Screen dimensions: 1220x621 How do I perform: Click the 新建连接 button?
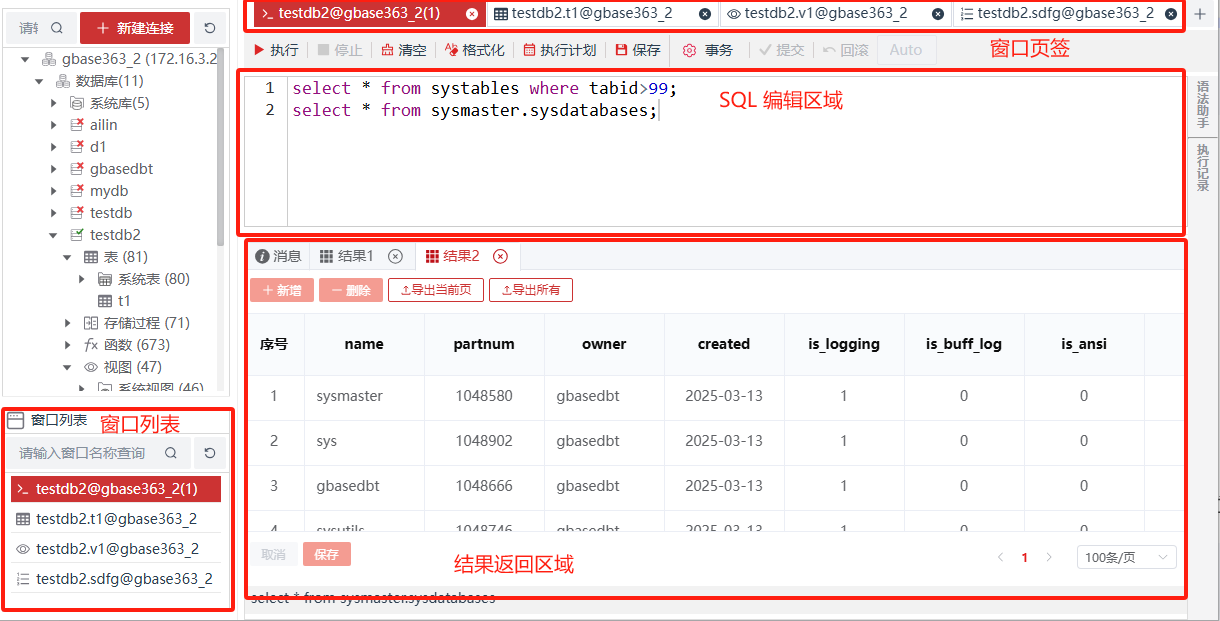[135, 28]
